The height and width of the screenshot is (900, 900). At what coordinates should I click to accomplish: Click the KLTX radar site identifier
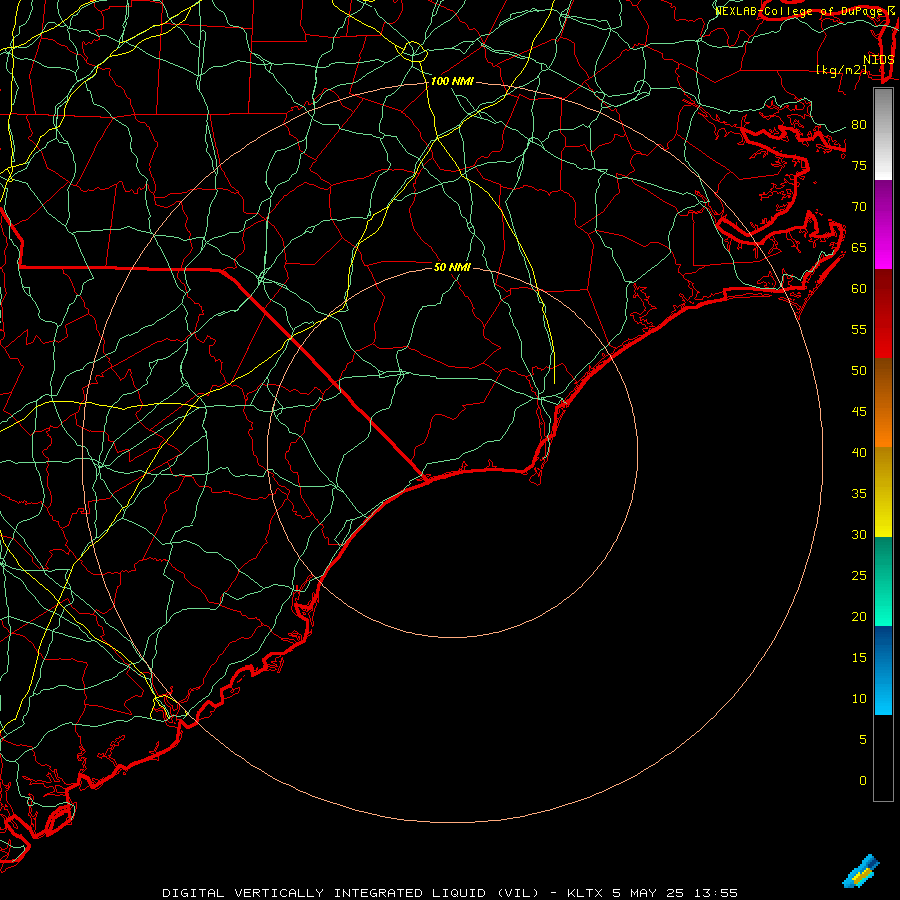point(584,893)
